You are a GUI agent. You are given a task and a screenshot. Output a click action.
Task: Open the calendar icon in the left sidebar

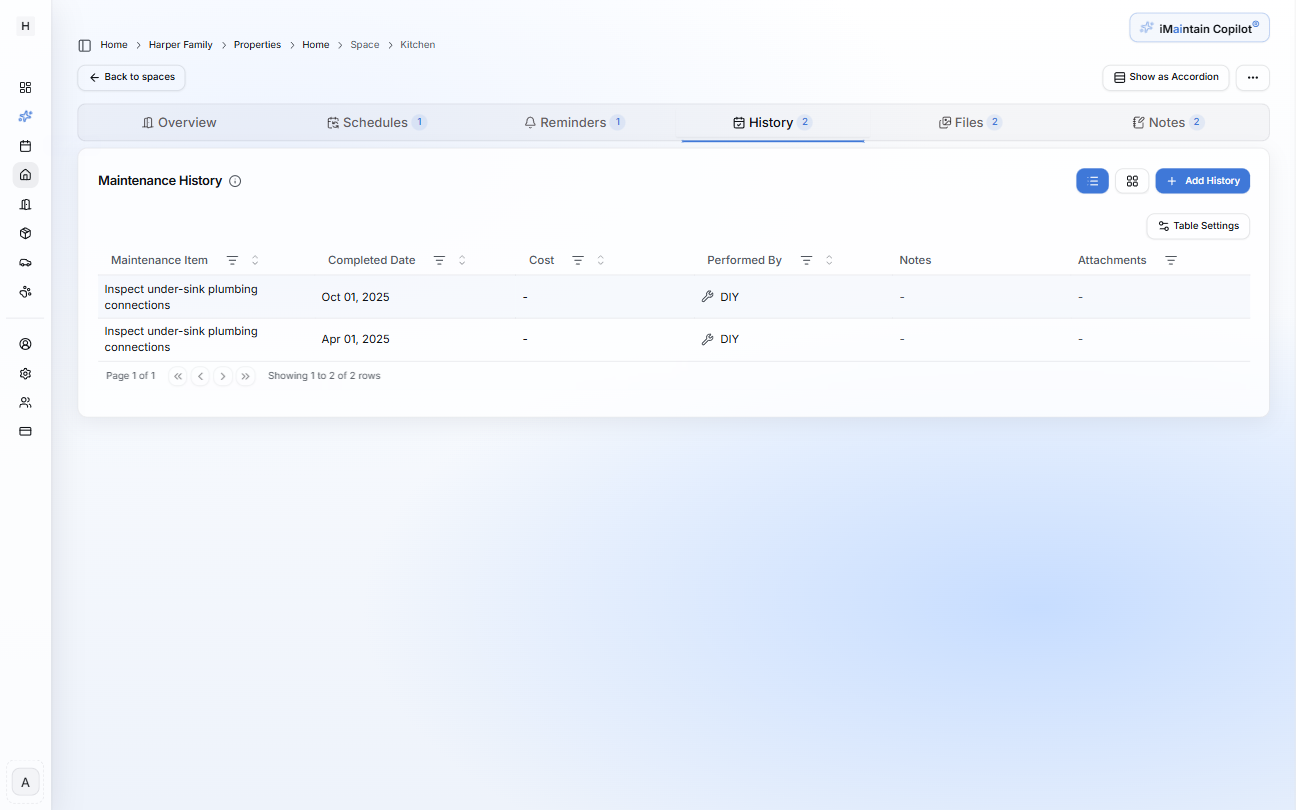coord(25,145)
